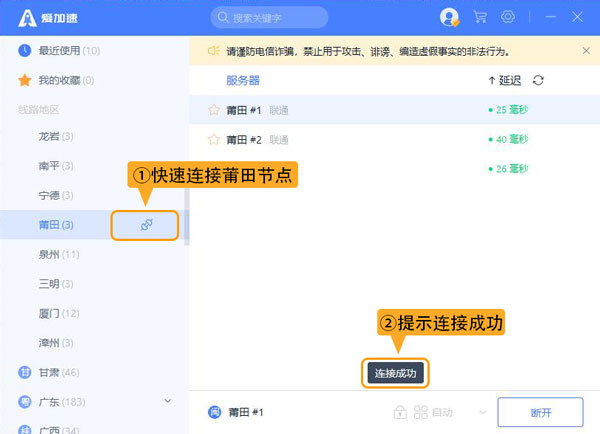Open the user account avatar
The width and height of the screenshot is (600, 434).
(449, 17)
